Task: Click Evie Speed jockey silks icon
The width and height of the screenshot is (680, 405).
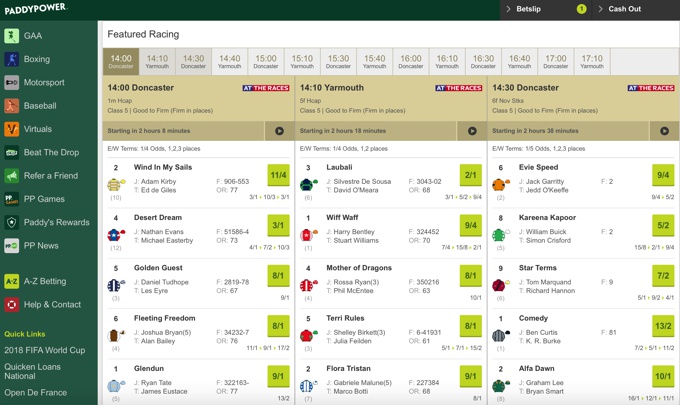Action: pos(501,185)
